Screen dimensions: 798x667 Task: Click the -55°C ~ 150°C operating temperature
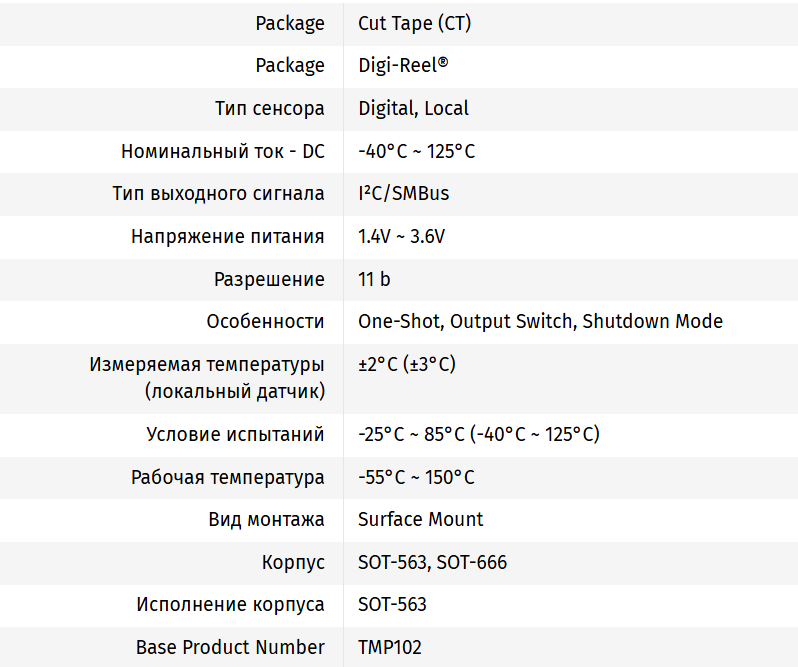click(x=416, y=477)
